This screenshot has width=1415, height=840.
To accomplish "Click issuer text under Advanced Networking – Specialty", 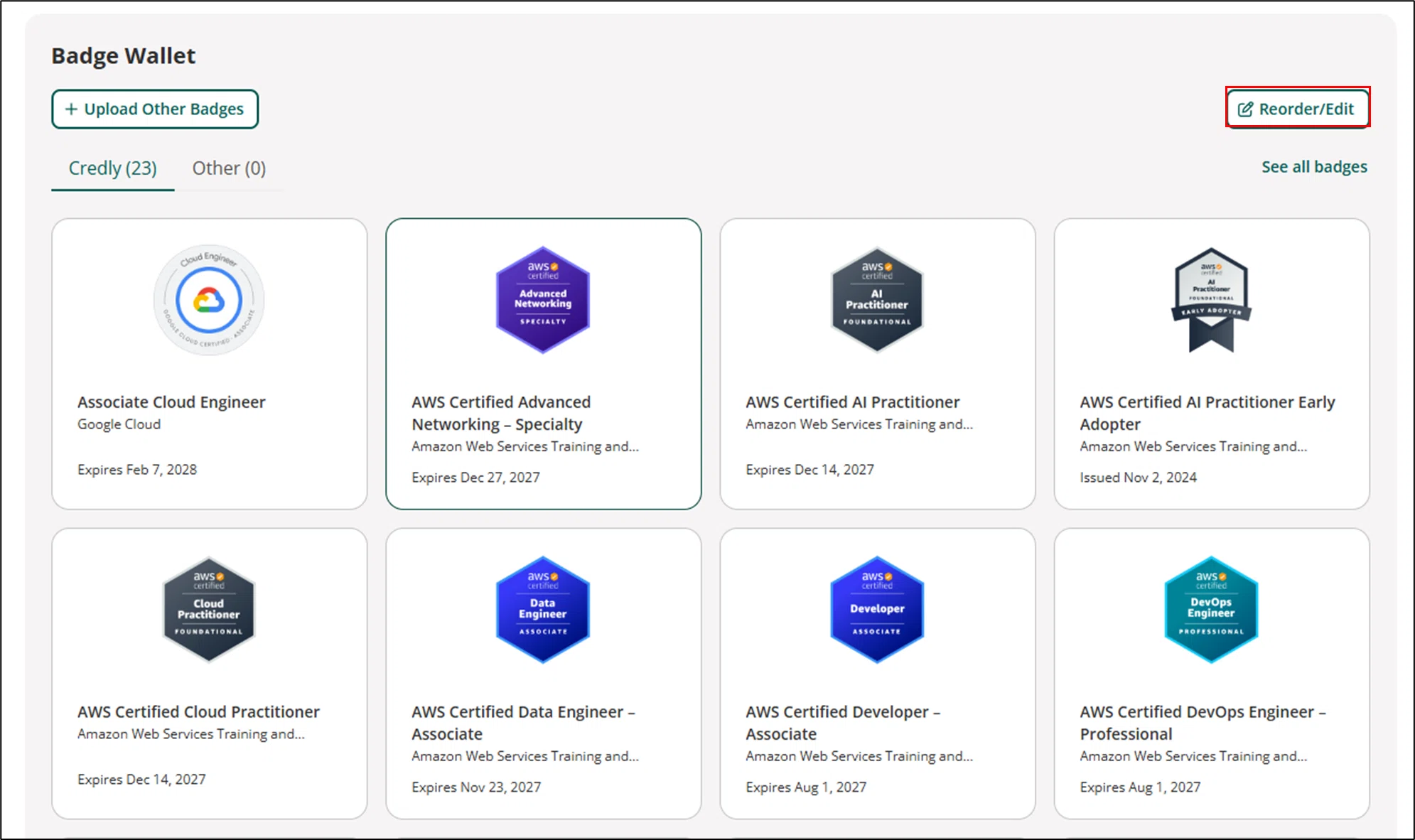I will 525,446.
